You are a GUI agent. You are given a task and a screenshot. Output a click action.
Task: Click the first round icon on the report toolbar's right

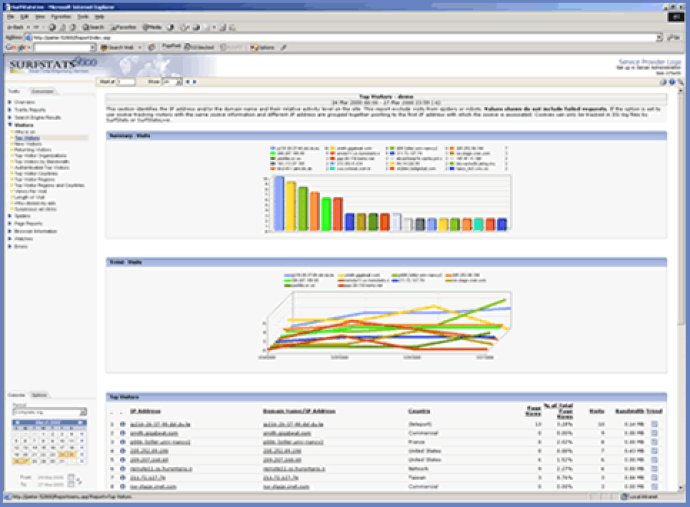pyautogui.click(x=663, y=82)
